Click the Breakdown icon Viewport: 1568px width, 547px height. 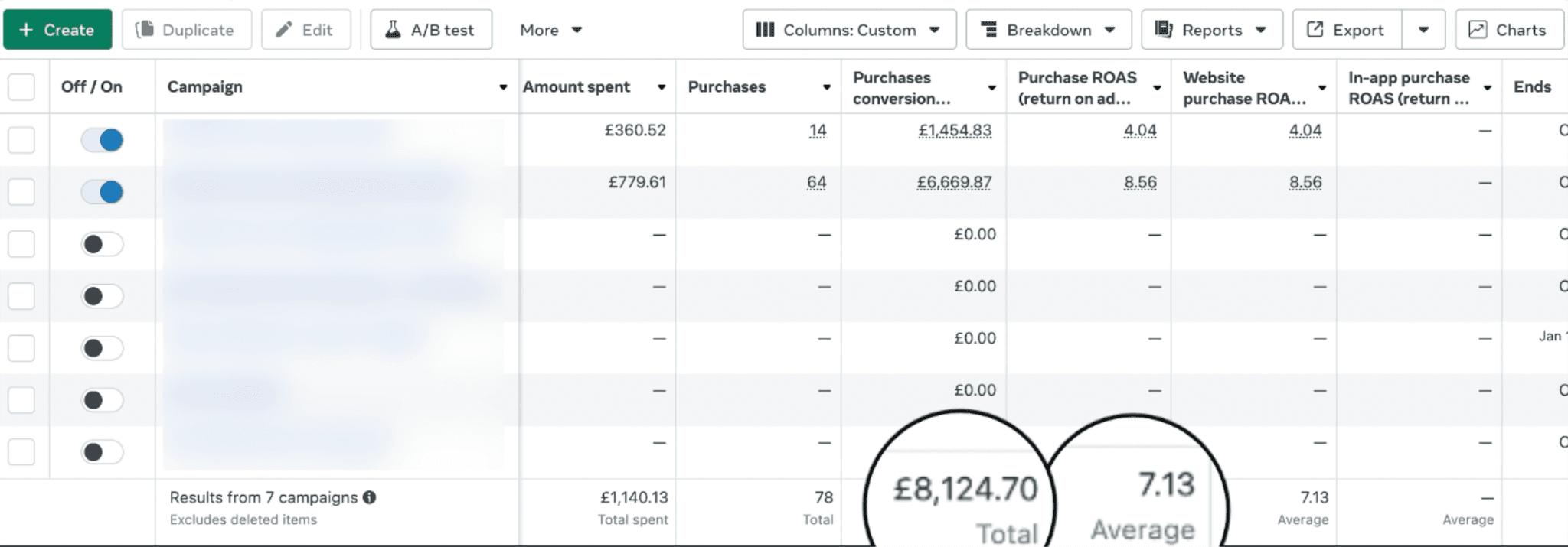(x=989, y=30)
